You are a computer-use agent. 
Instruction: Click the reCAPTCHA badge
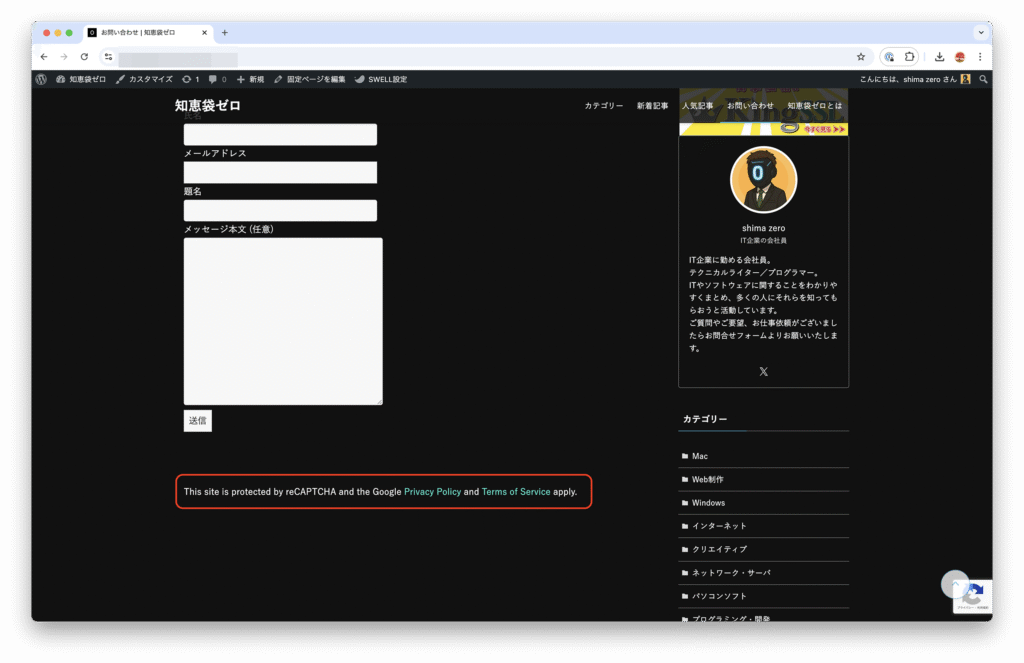point(972,596)
